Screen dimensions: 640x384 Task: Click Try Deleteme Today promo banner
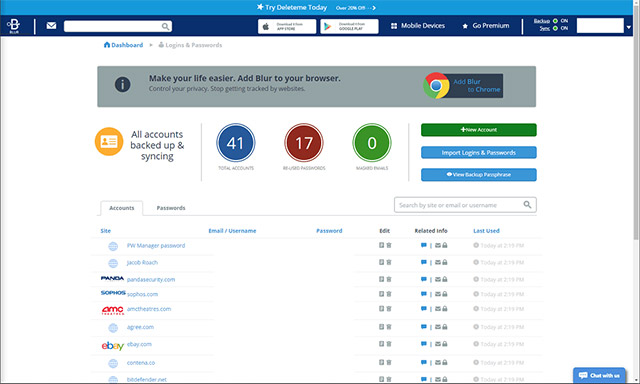(316, 7)
